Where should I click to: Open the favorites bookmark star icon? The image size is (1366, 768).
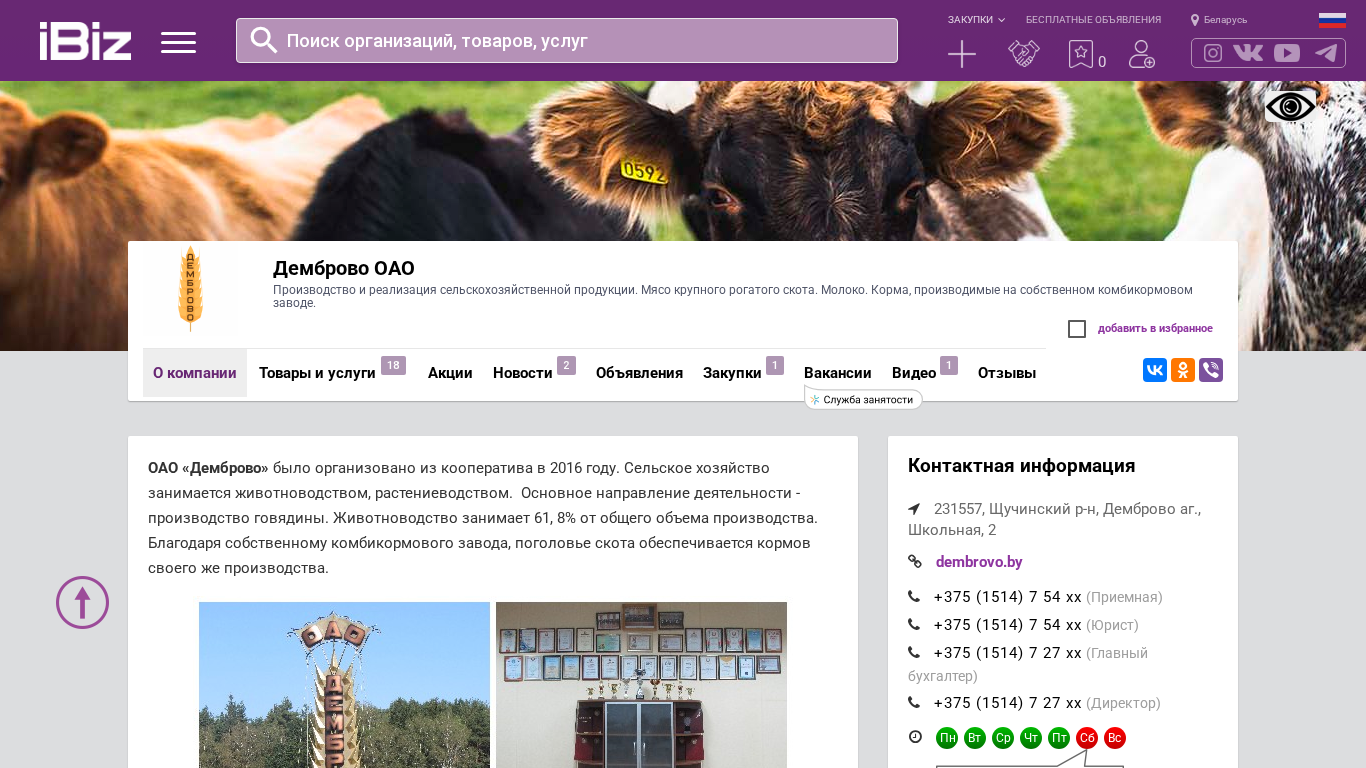point(1081,54)
